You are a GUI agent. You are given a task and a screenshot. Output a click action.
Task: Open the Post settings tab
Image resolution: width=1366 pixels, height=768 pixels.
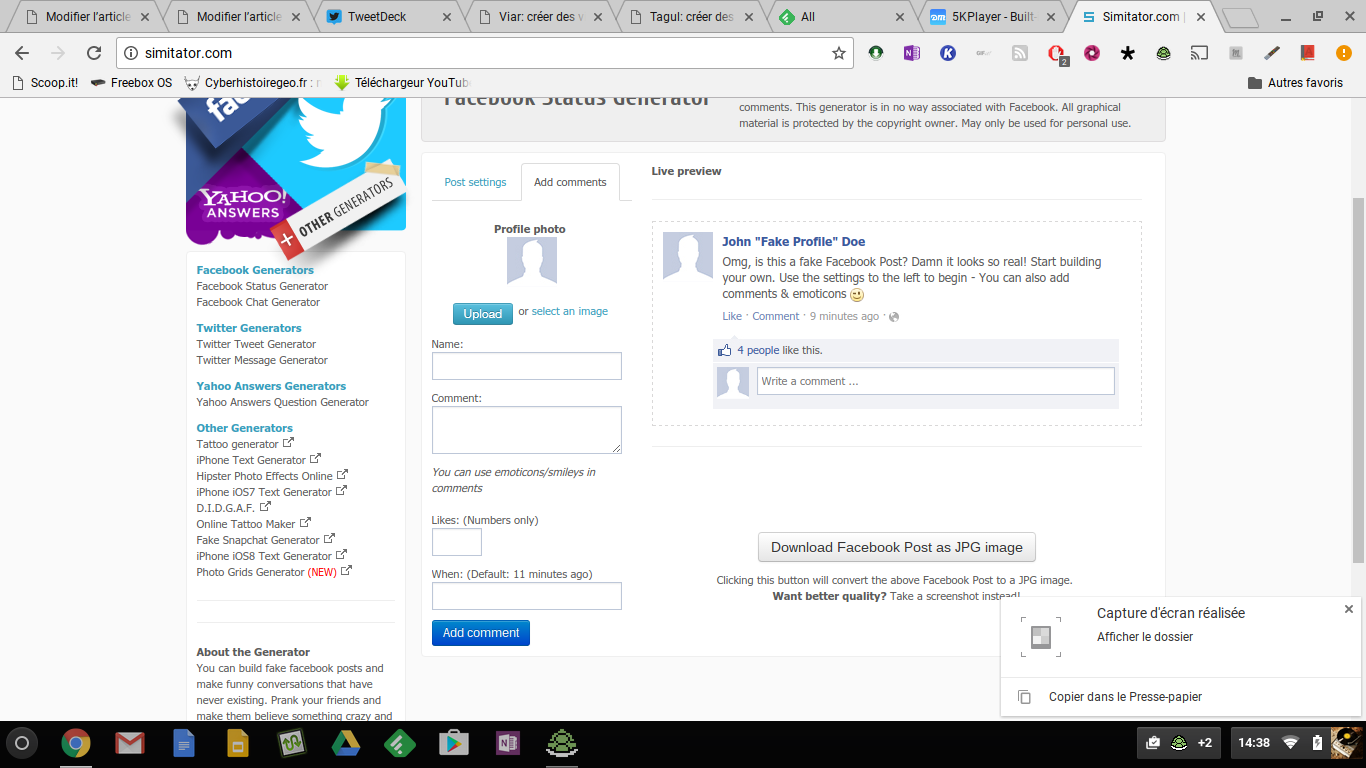coord(475,182)
